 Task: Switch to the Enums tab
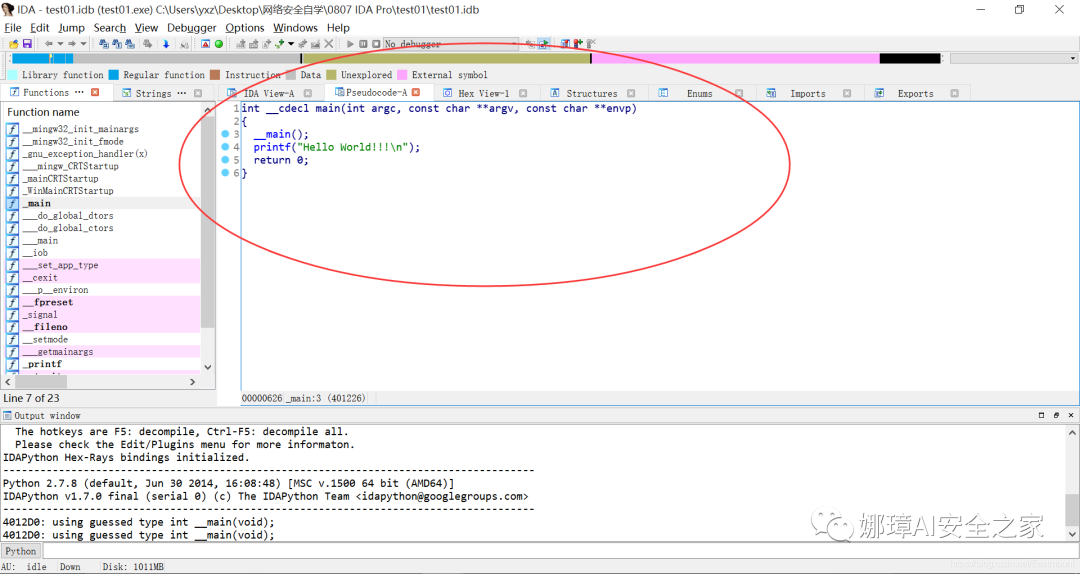tap(699, 93)
